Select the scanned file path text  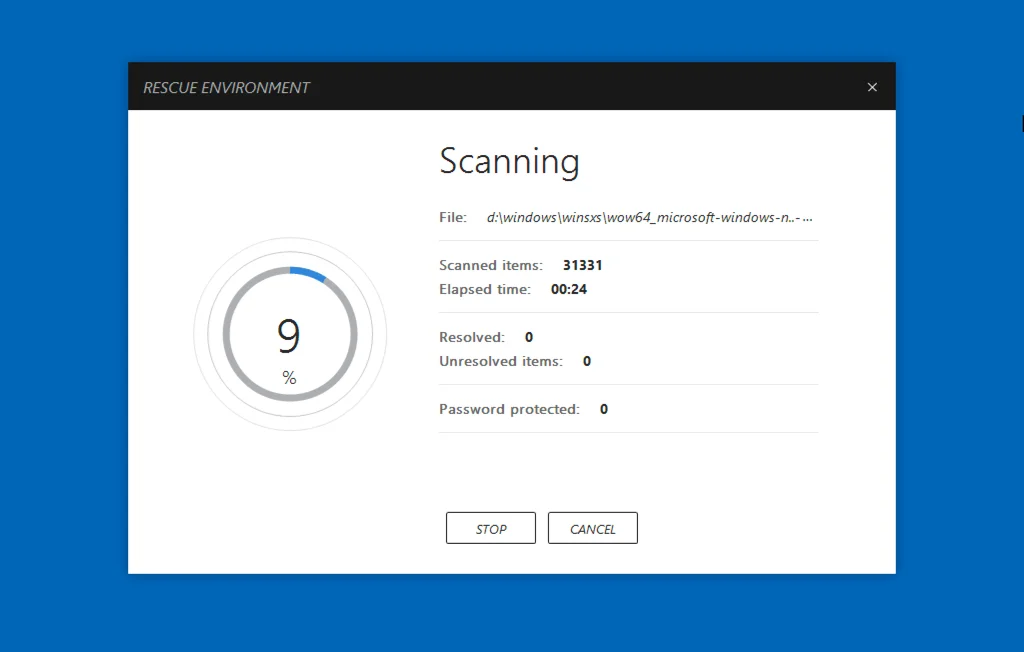649,218
